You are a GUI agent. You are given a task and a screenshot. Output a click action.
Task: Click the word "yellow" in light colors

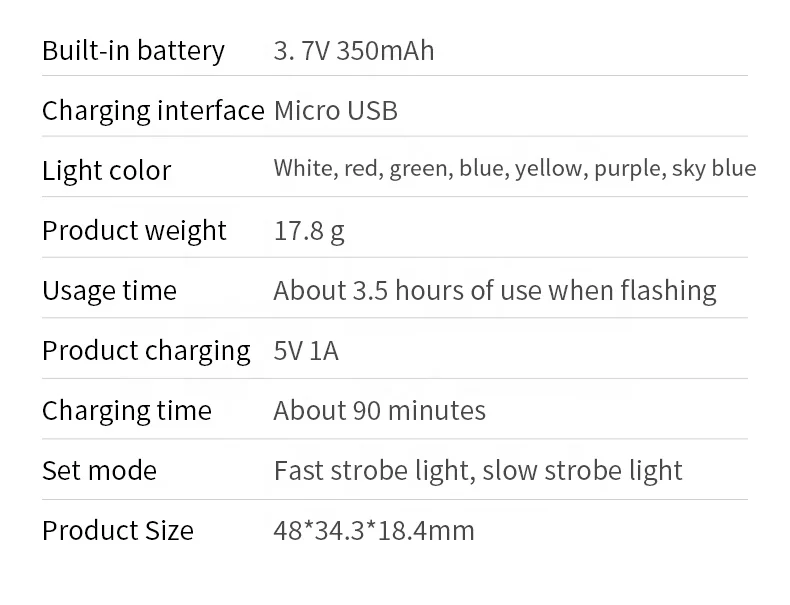[x=548, y=168]
